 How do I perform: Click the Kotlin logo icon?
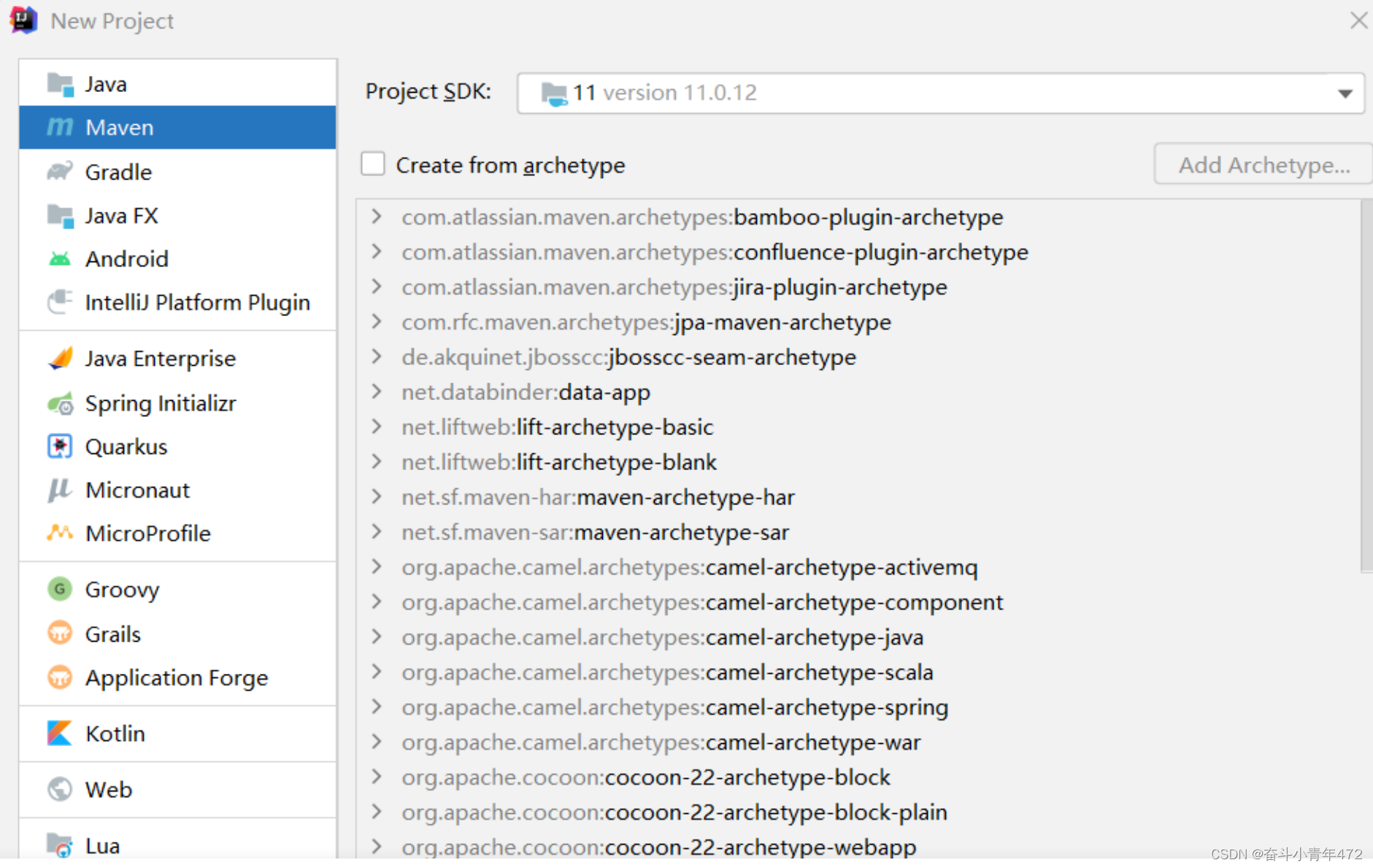(x=60, y=733)
